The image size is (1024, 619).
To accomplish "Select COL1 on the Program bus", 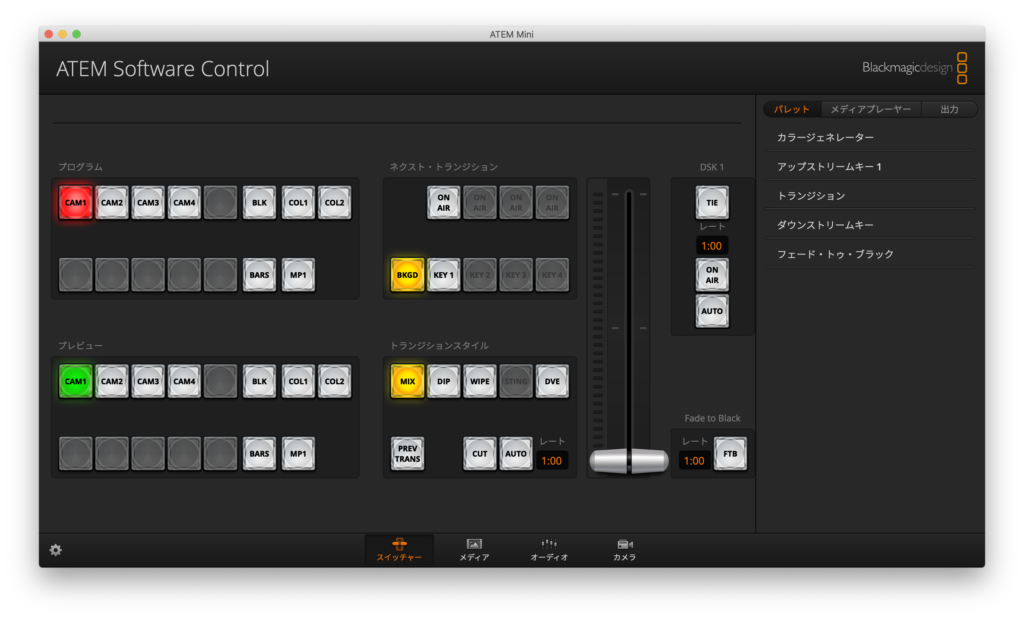I will pos(298,202).
